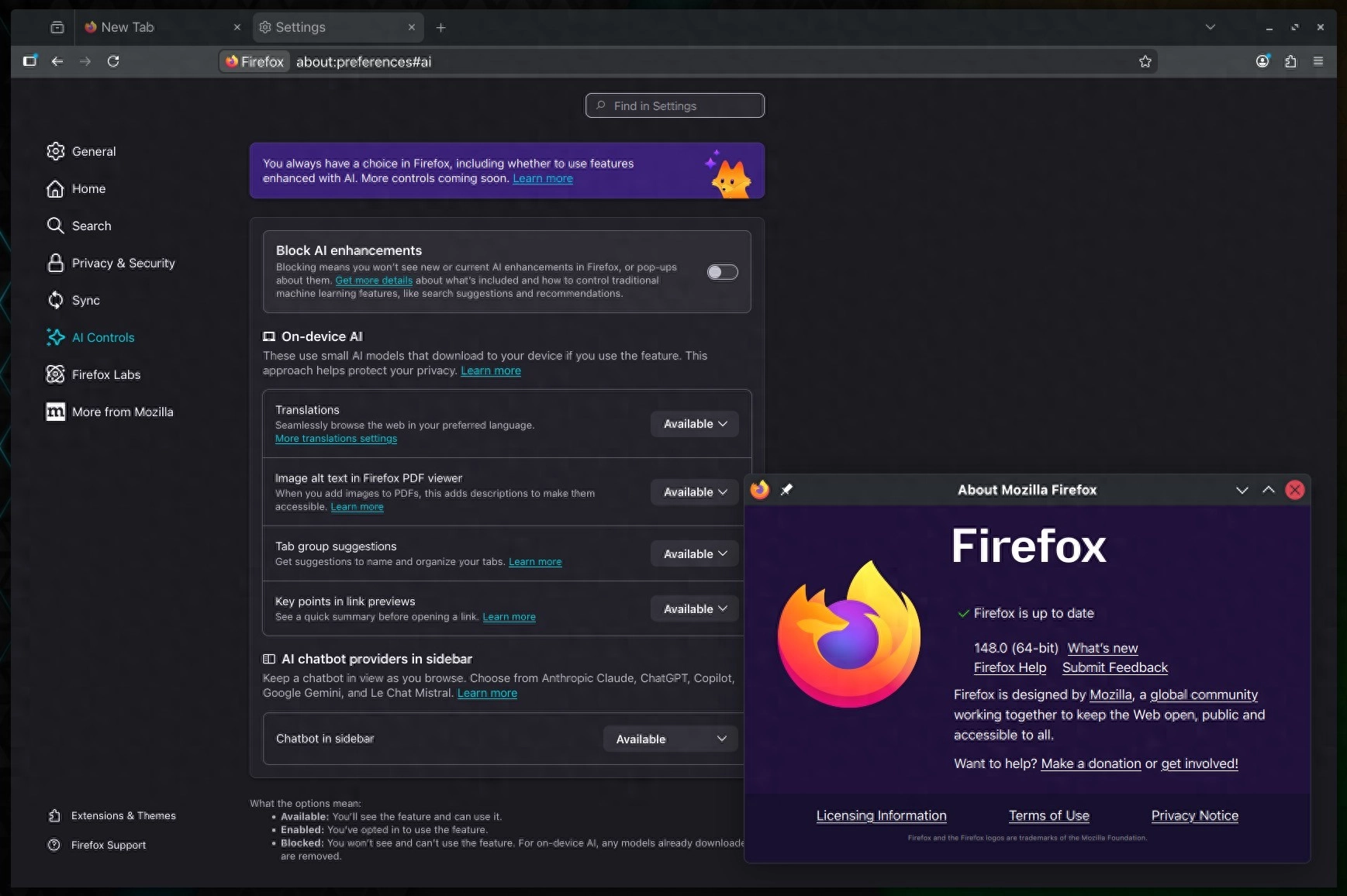Viewport: 1347px width, 896px height.
Task: Open Firefox Labs from the sidebar
Action: tap(105, 374)
